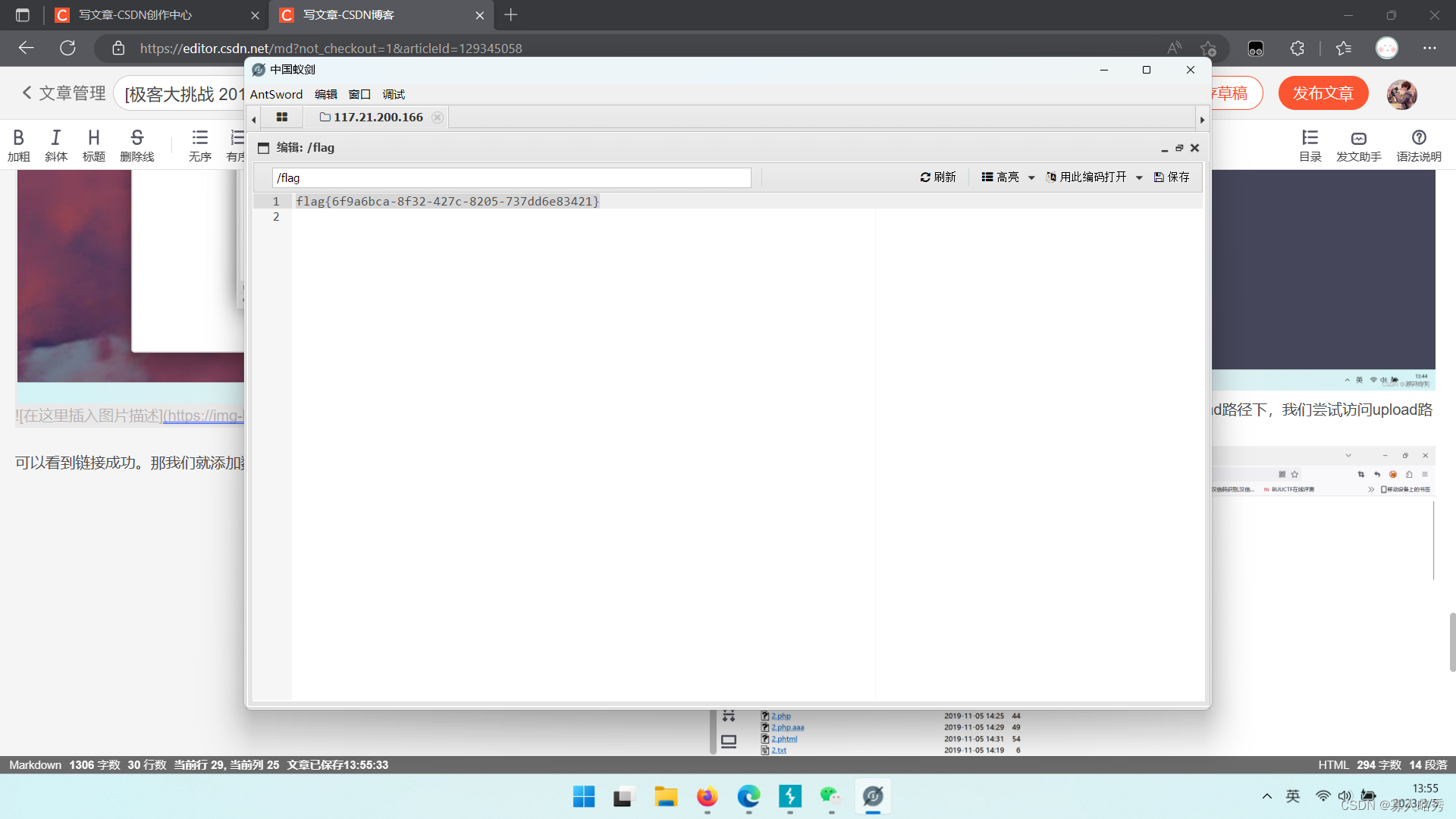Open the AntSword menu
1456x819 pixels.
pos(276,94)
